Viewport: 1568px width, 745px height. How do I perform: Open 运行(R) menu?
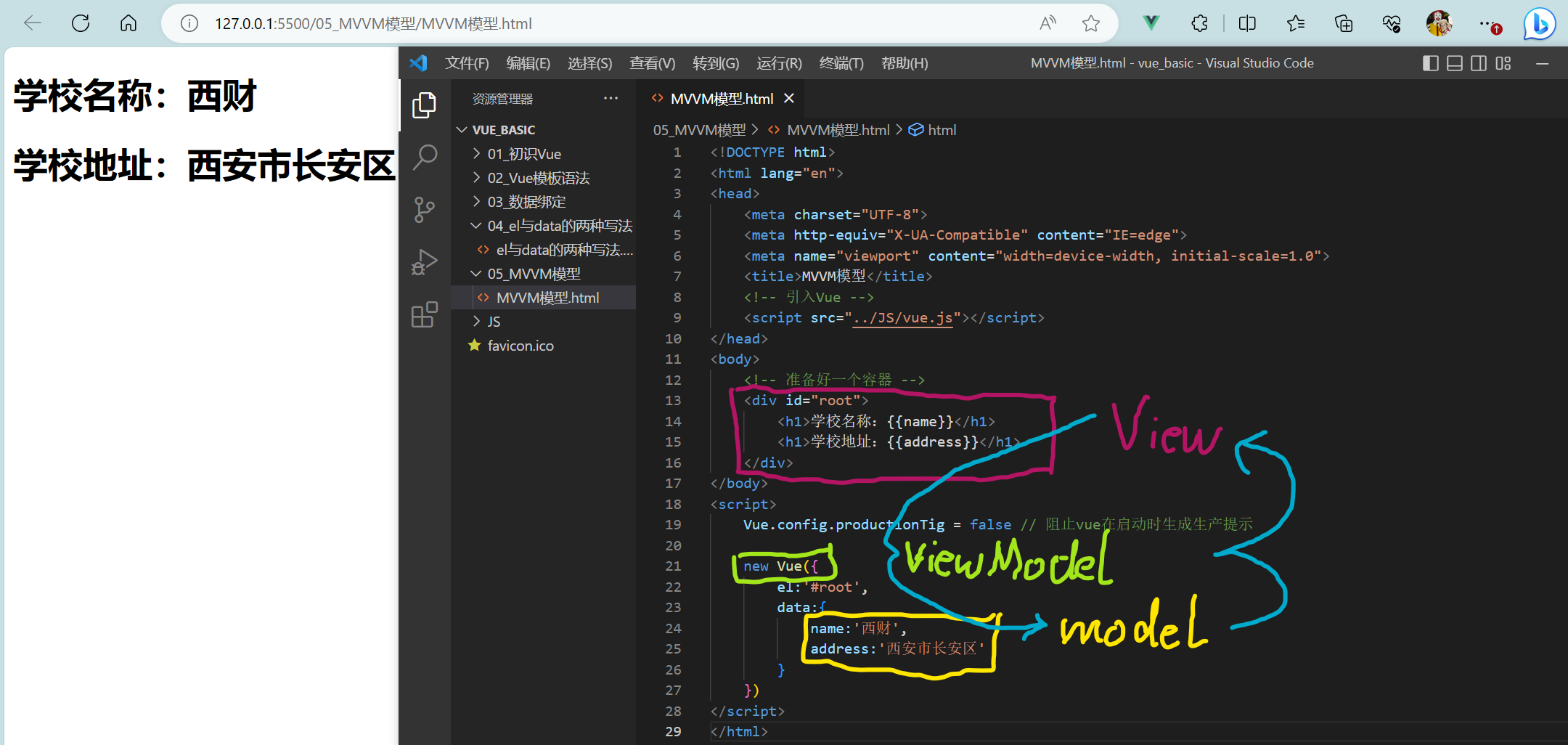coord(779,63)
